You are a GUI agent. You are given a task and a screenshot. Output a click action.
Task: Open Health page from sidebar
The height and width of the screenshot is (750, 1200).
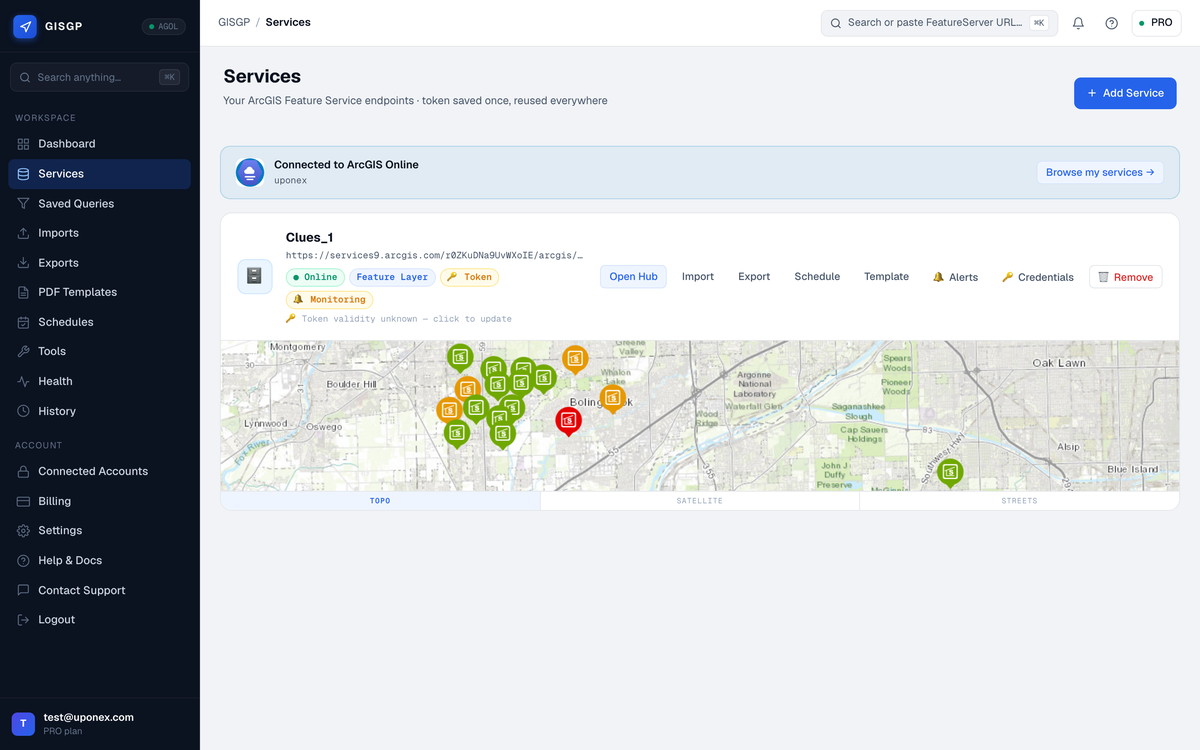[99, 381]
